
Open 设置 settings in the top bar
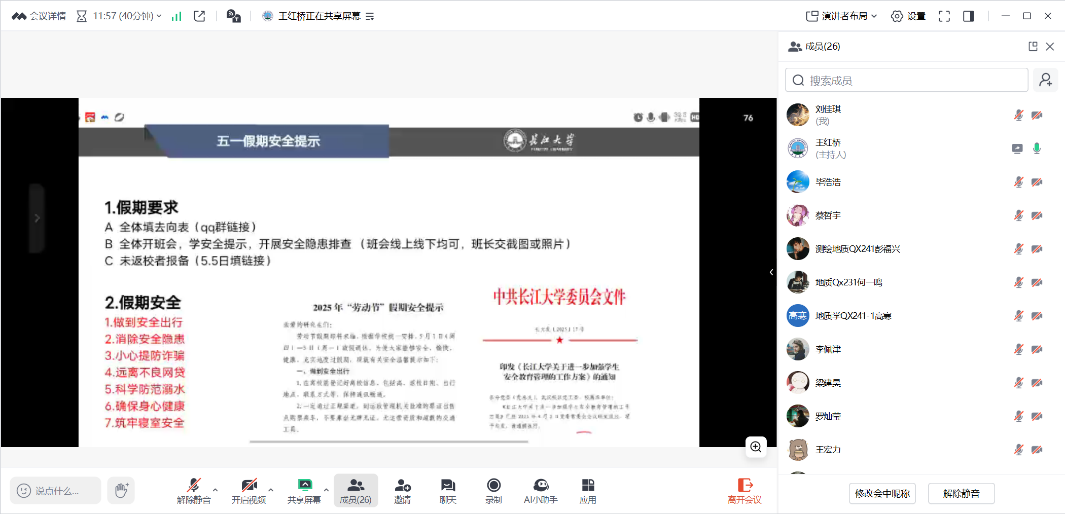point(909,16)
